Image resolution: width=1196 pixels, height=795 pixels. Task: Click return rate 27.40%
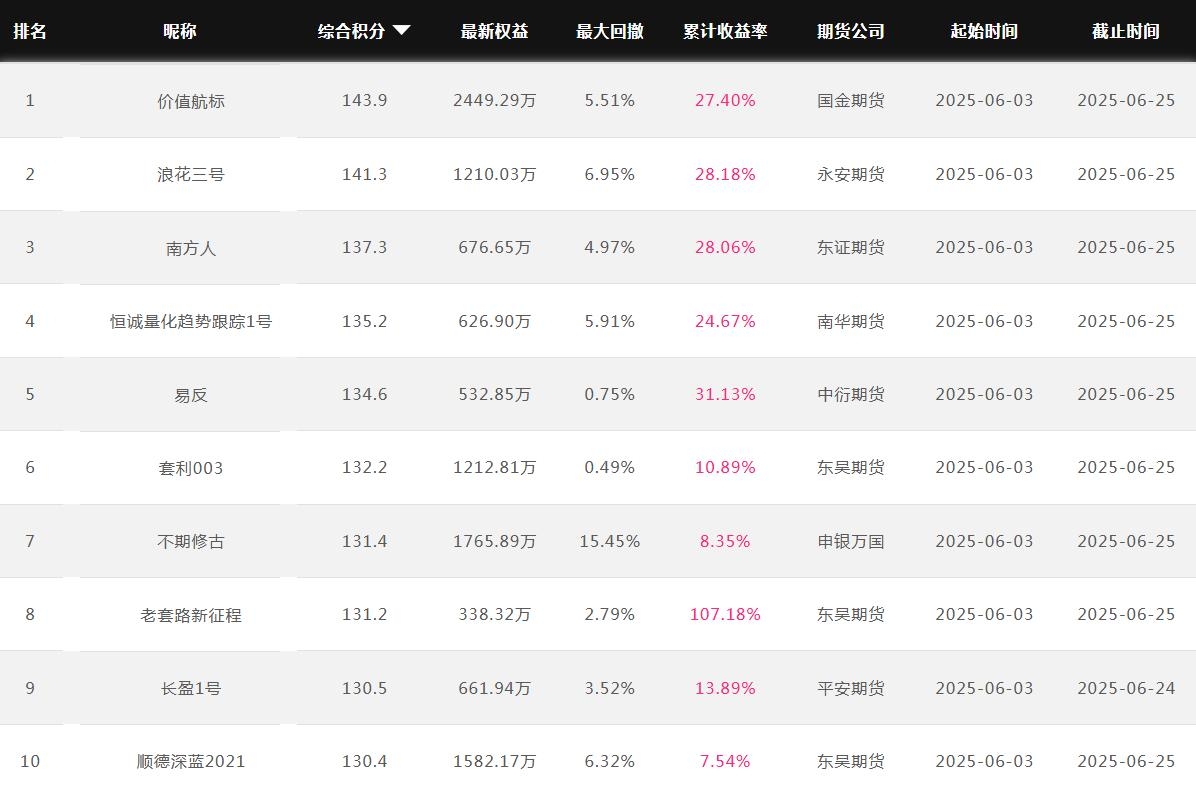pyautogui.click(x=725, y=101)
